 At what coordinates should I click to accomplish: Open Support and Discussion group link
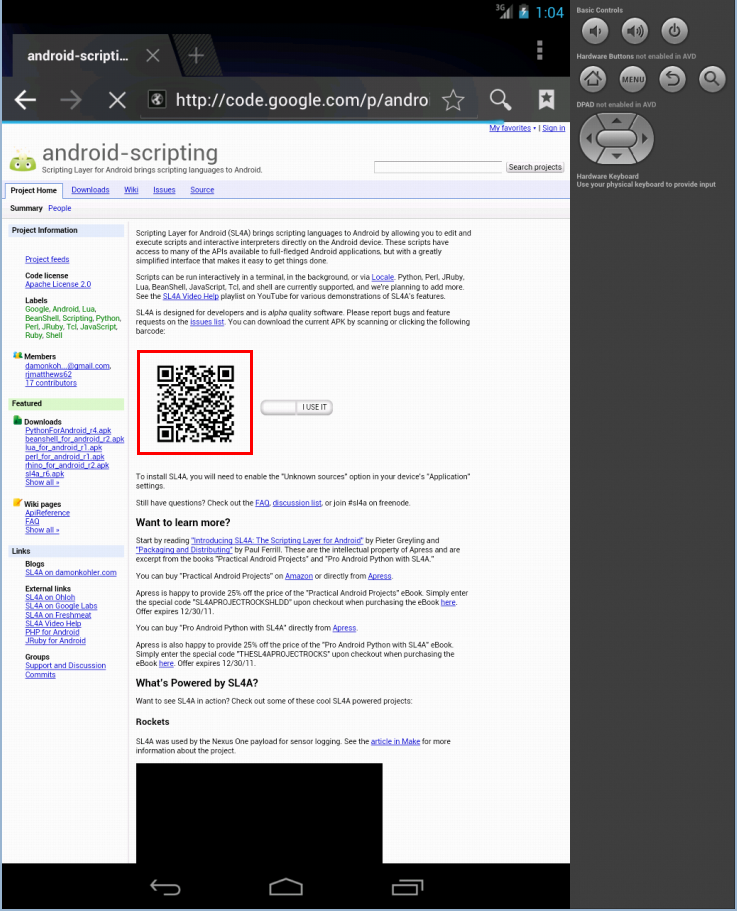(66, 666)
